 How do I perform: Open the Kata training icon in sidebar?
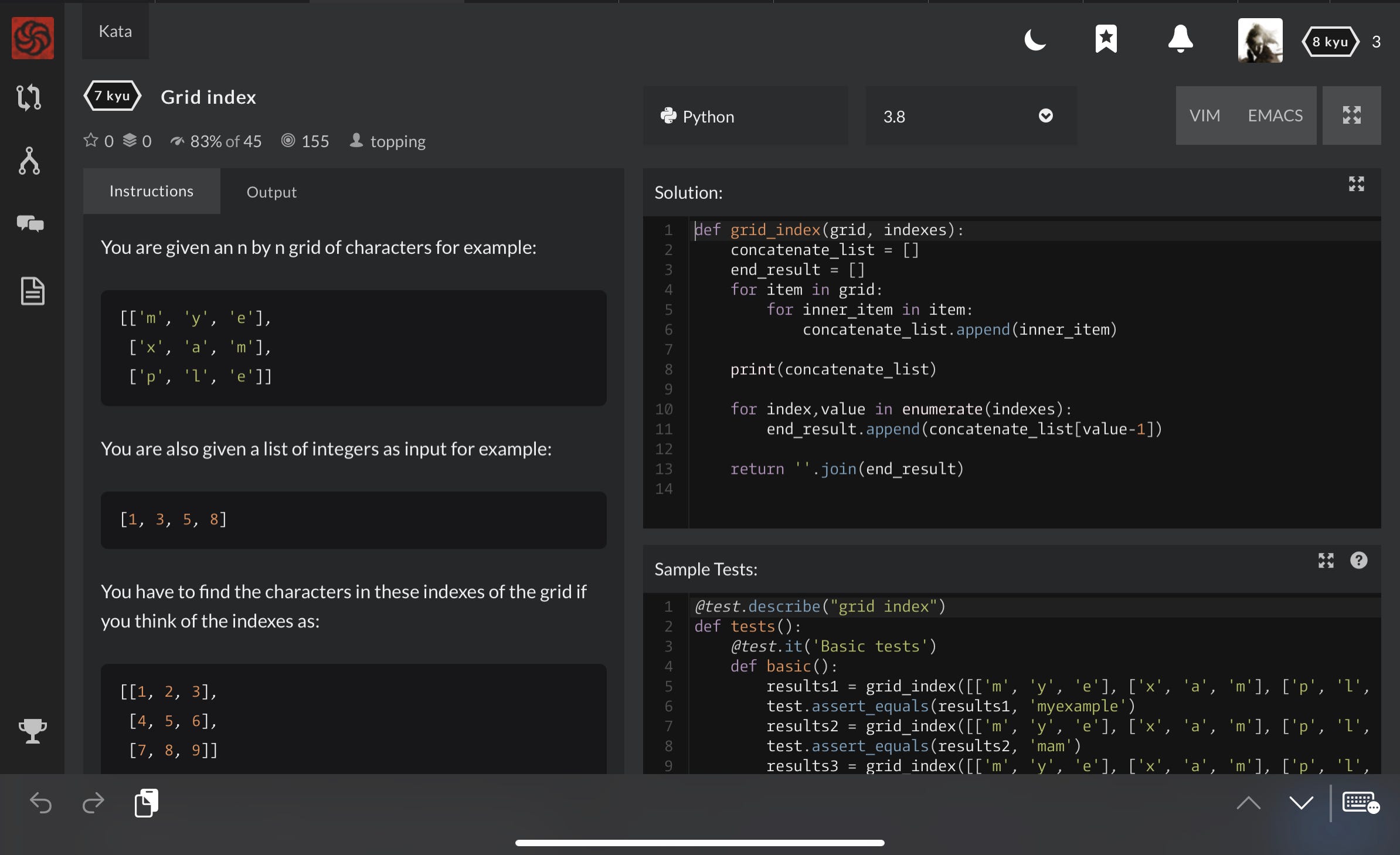pos(29,97)
